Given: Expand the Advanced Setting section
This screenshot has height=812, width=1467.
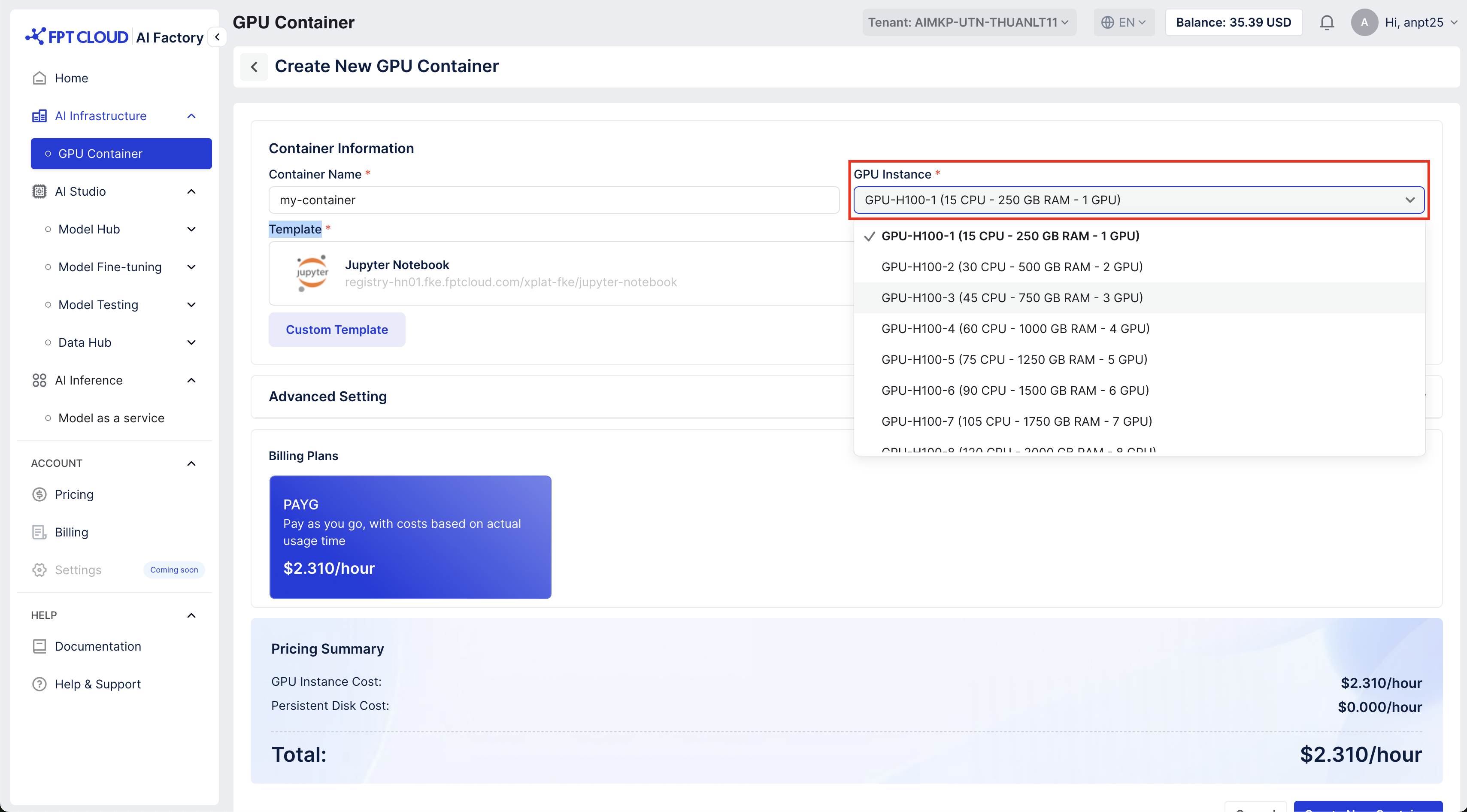Looking at the screenshot, I should pyautogui.click(x=327, y=396).
